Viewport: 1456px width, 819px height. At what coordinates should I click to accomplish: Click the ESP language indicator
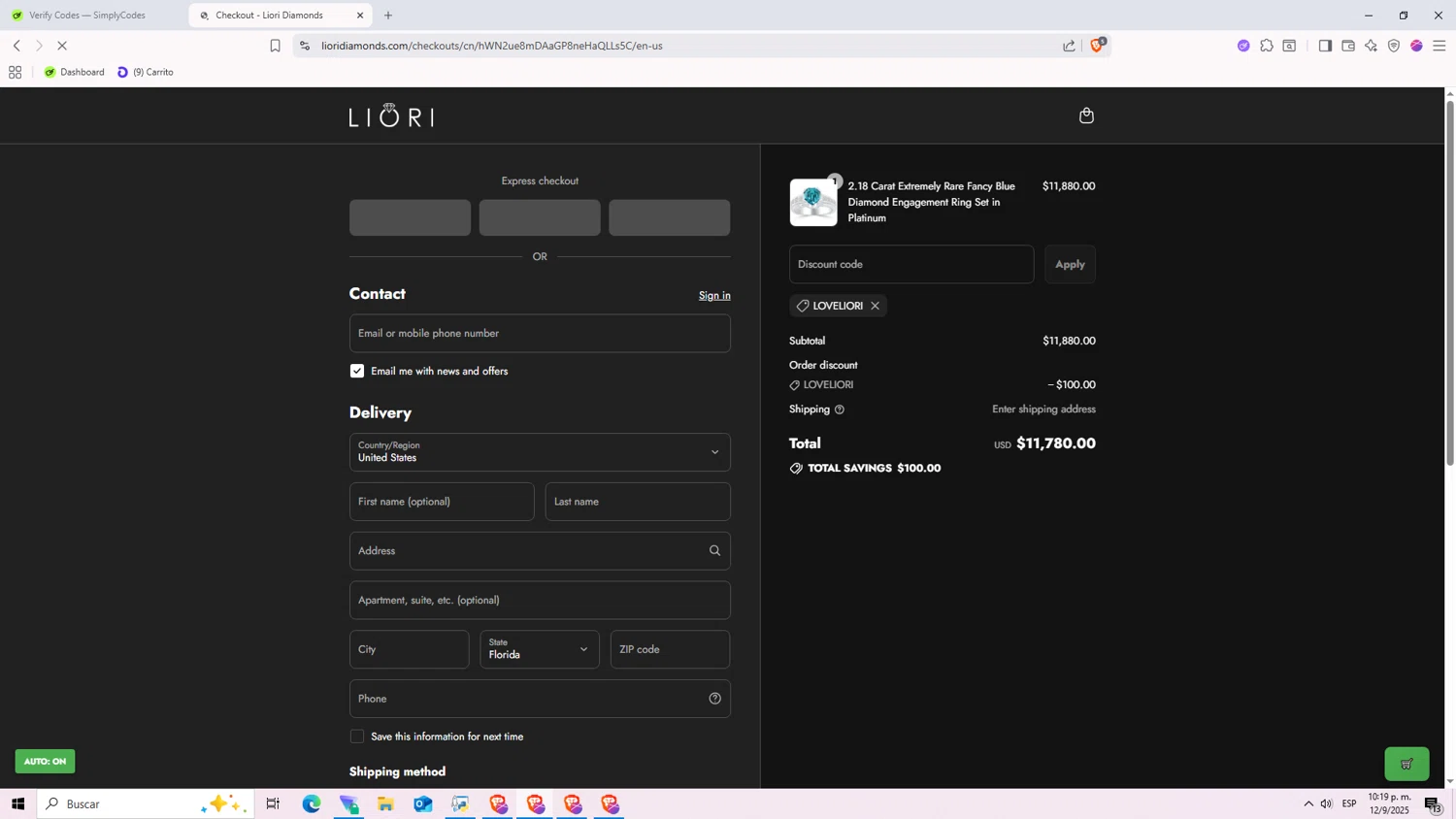[1349, 803]
